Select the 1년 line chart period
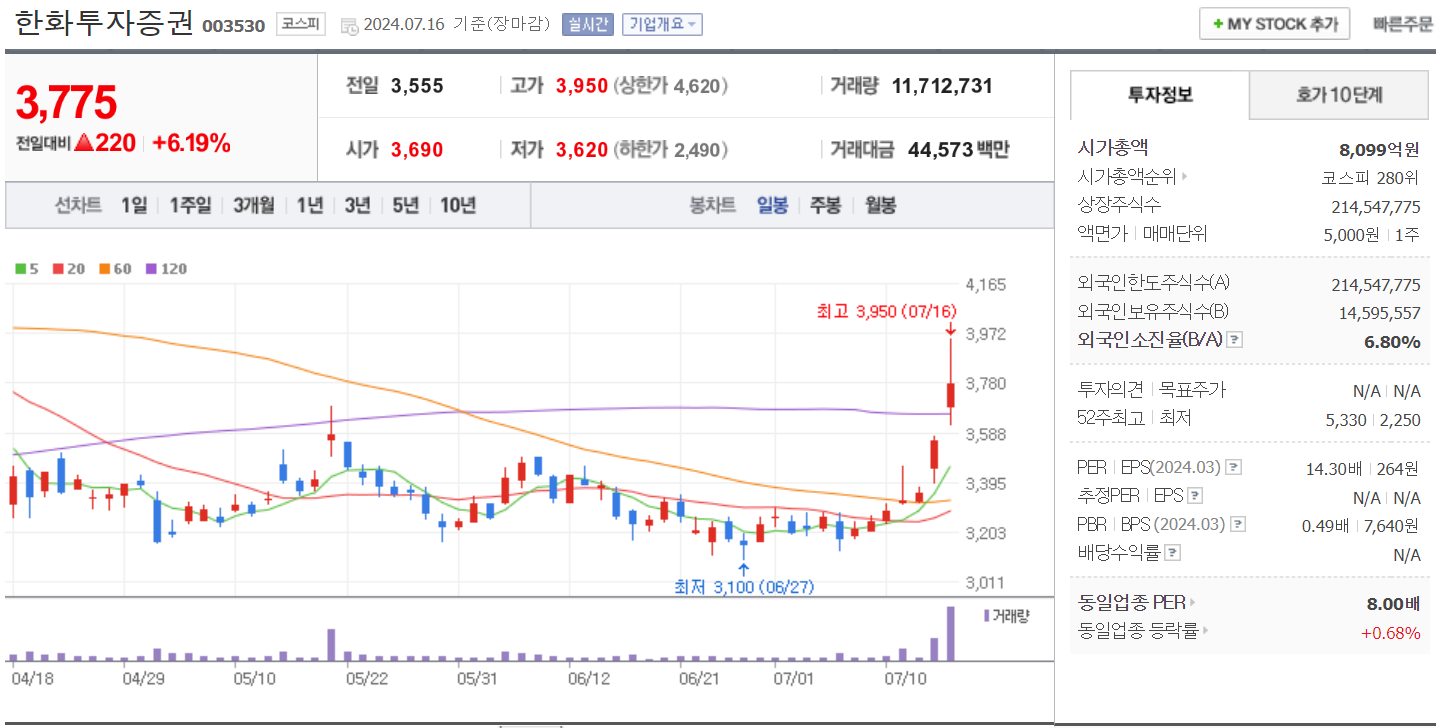The height and width of the screenshot is (728, 1436). [x=310, y=205]
